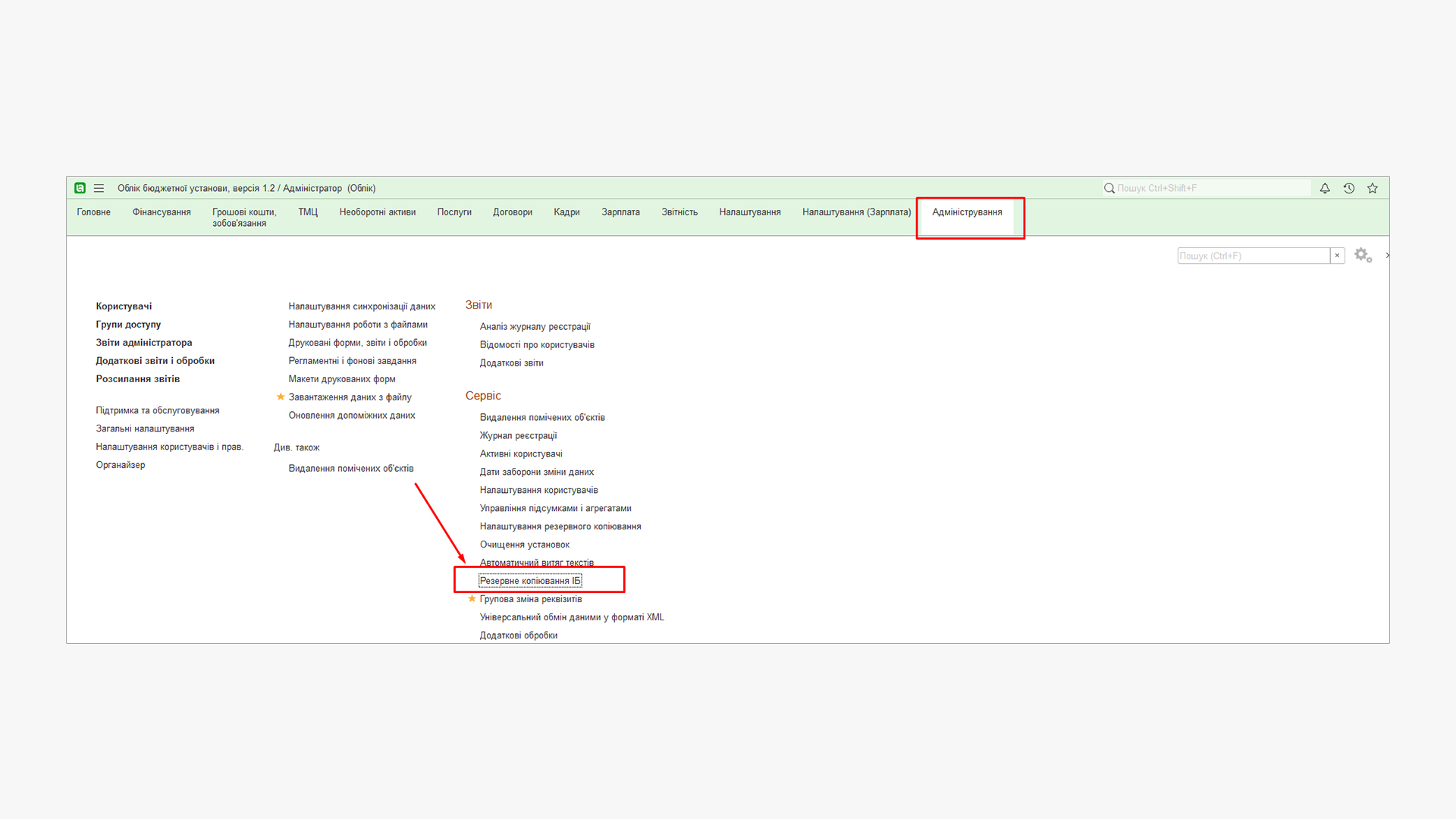This screenshot has width=1456, height=819.
Task: Click star next to Завантаження даних з файлу
Action: (281, 397)
